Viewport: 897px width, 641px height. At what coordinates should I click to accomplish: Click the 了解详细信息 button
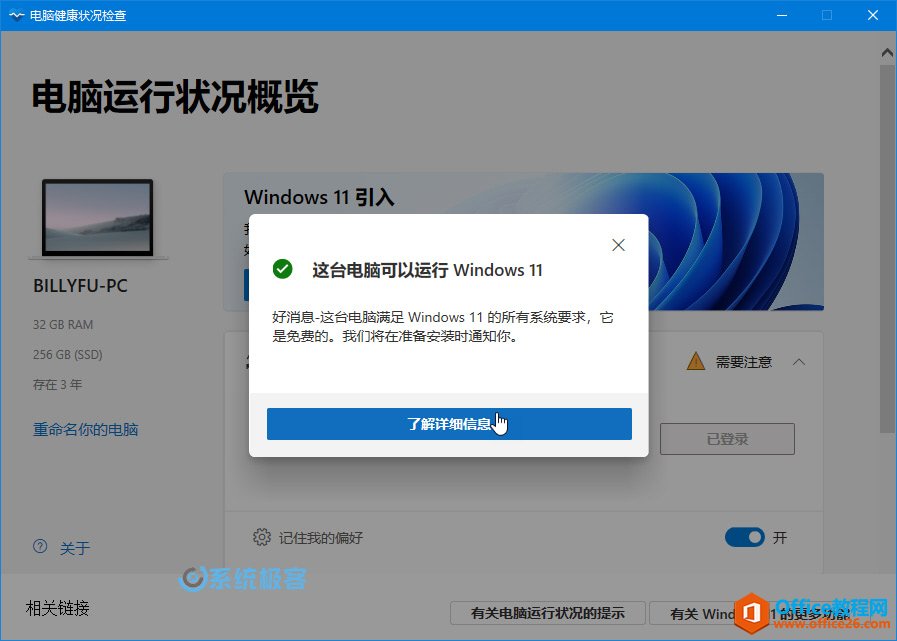(x=449, y=424)
